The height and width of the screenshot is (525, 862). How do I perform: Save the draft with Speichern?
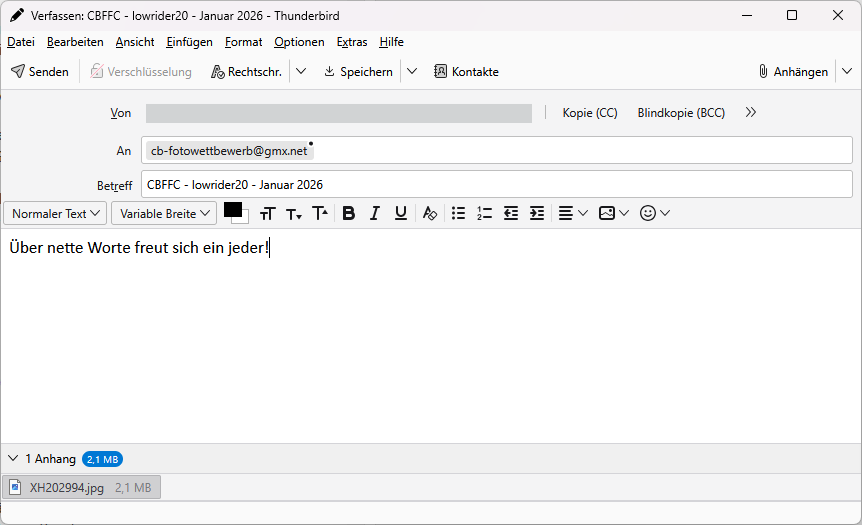[x=358, y=71]
